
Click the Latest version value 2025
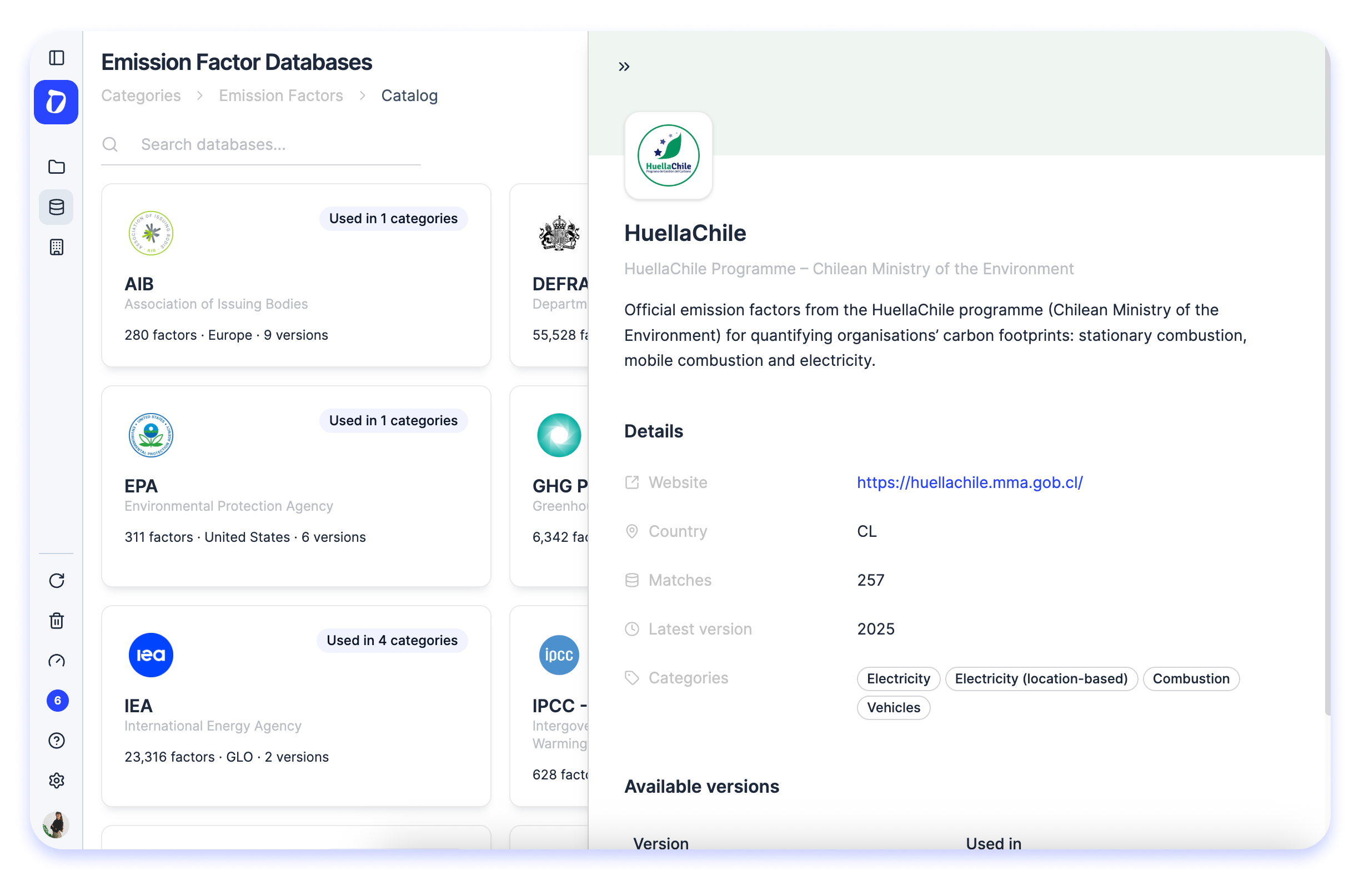876,630
